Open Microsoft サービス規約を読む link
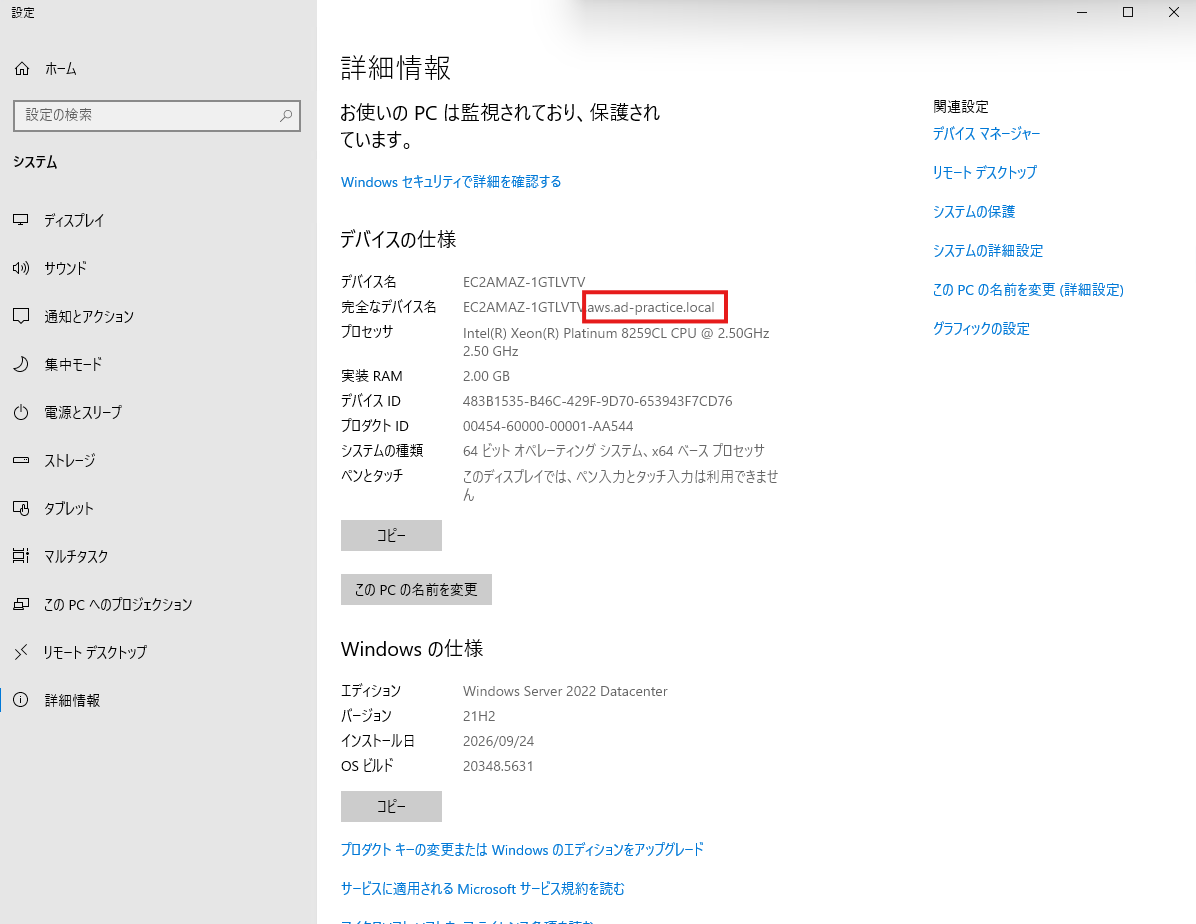Viewport: 1196px width, 924px height. coord(482,889)
